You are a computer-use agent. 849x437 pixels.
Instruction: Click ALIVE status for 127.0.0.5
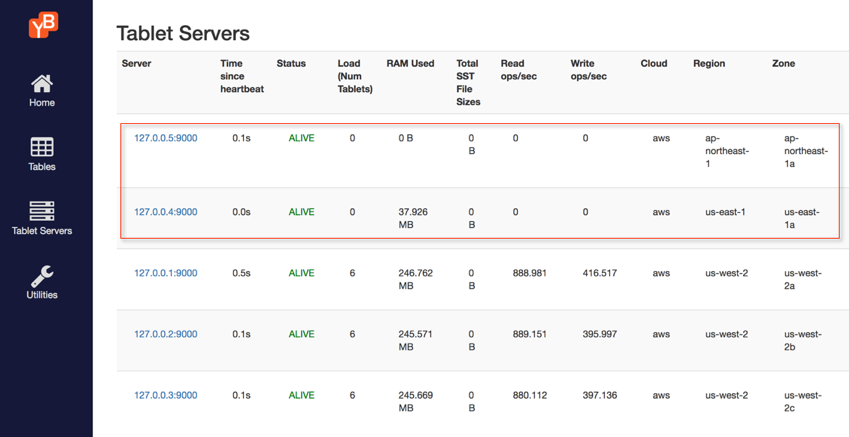coord(301,138)
